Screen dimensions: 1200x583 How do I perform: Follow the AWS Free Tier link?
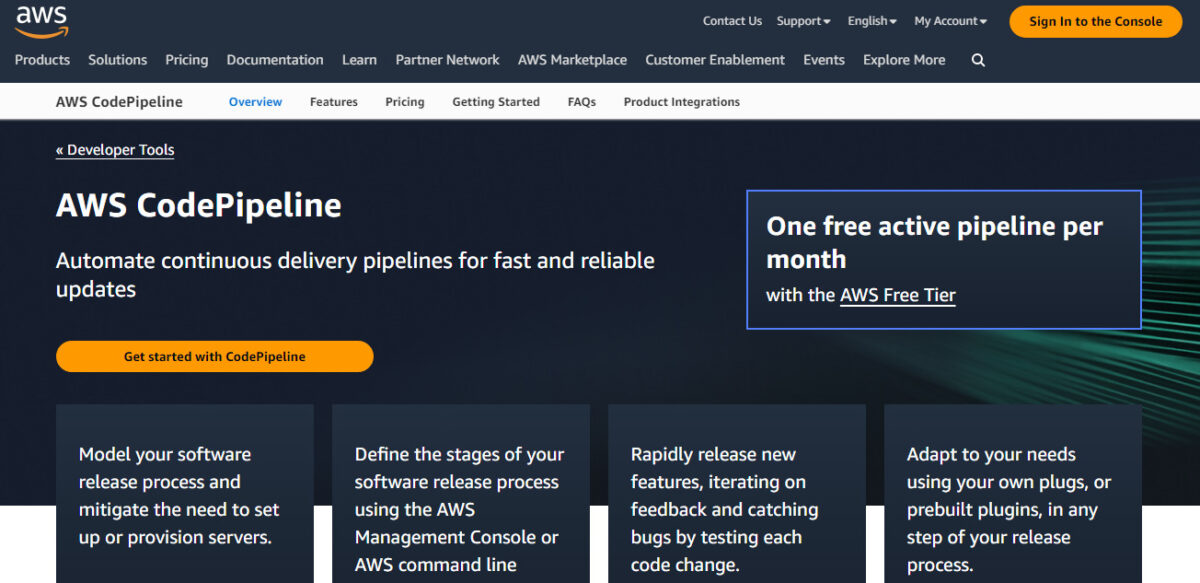pos(897,295)
